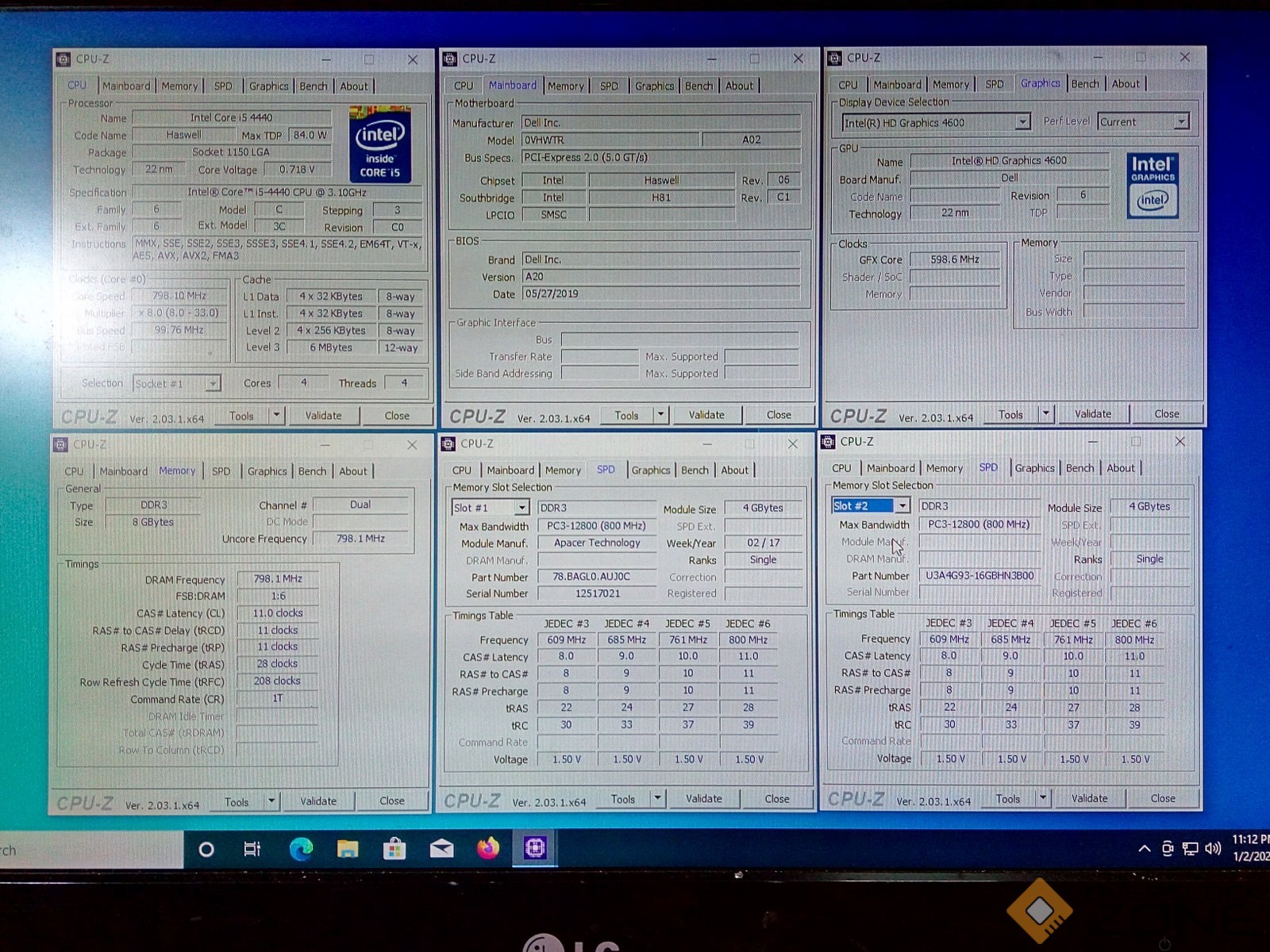1270x952 pixels.
Task: Click CPU-Z title icon in Slot #1 SPD window
Action: pos(448,443)
